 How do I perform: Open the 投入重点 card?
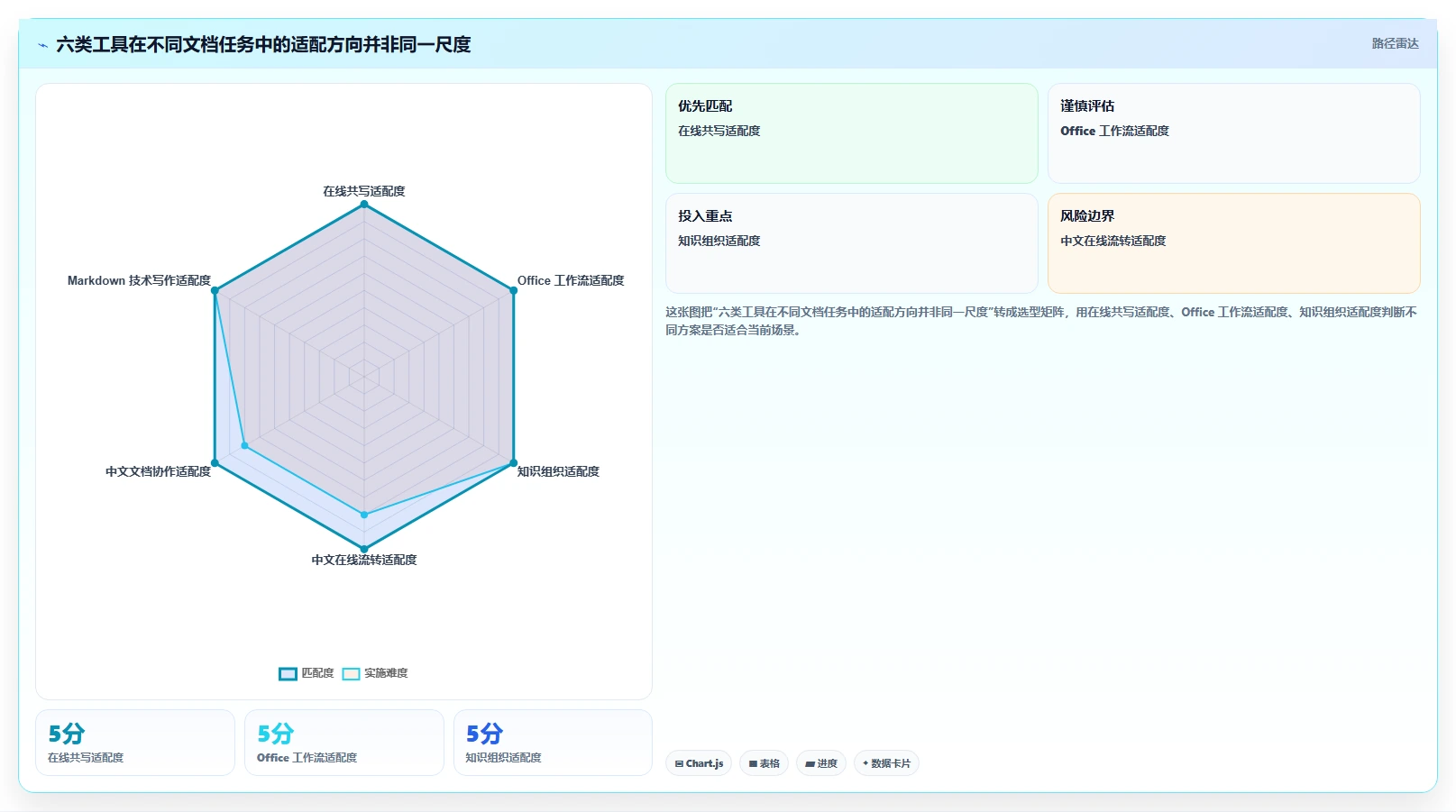tap(851, 243)
